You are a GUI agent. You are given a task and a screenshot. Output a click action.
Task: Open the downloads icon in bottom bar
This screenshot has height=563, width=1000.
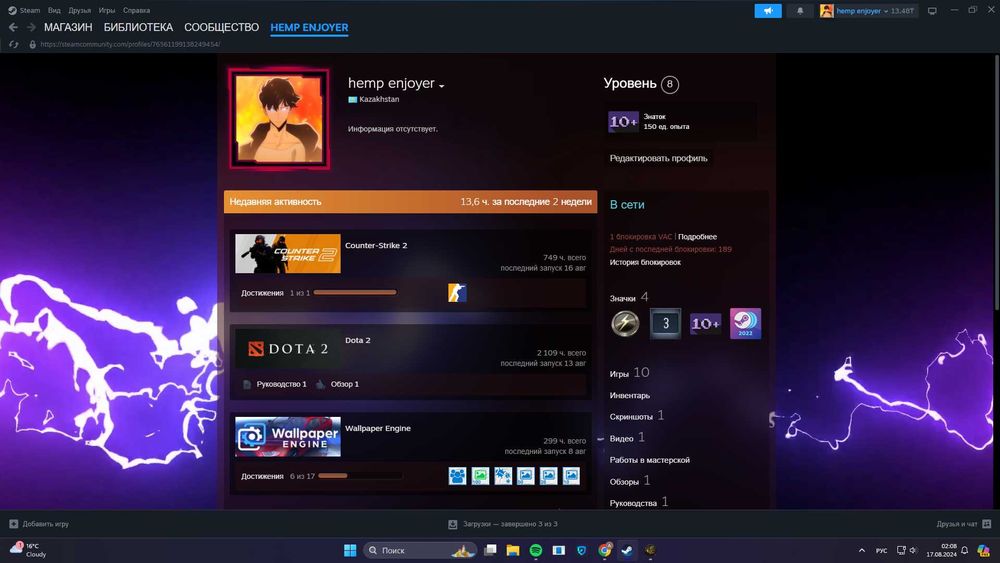(453, 524)
